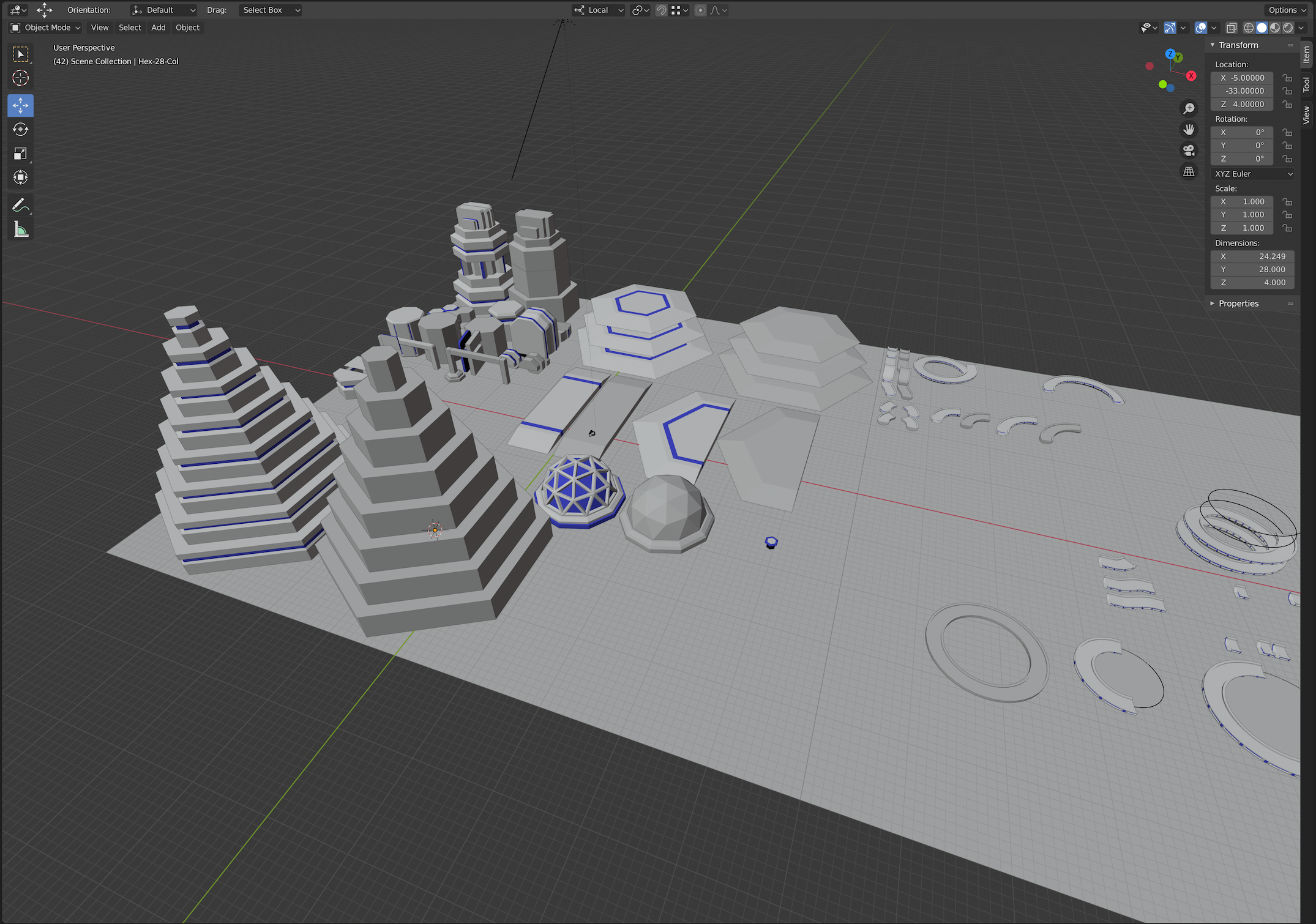This screenshot has height=924, width=1316.
Task: Switch to orthographic grid view button
Action: tap(1189, 172)
